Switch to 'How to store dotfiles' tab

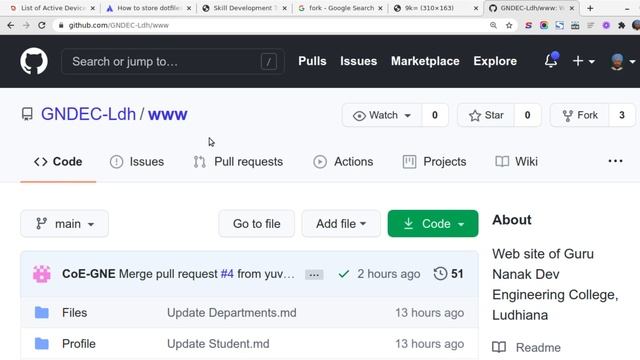click(x=149, y=8)
